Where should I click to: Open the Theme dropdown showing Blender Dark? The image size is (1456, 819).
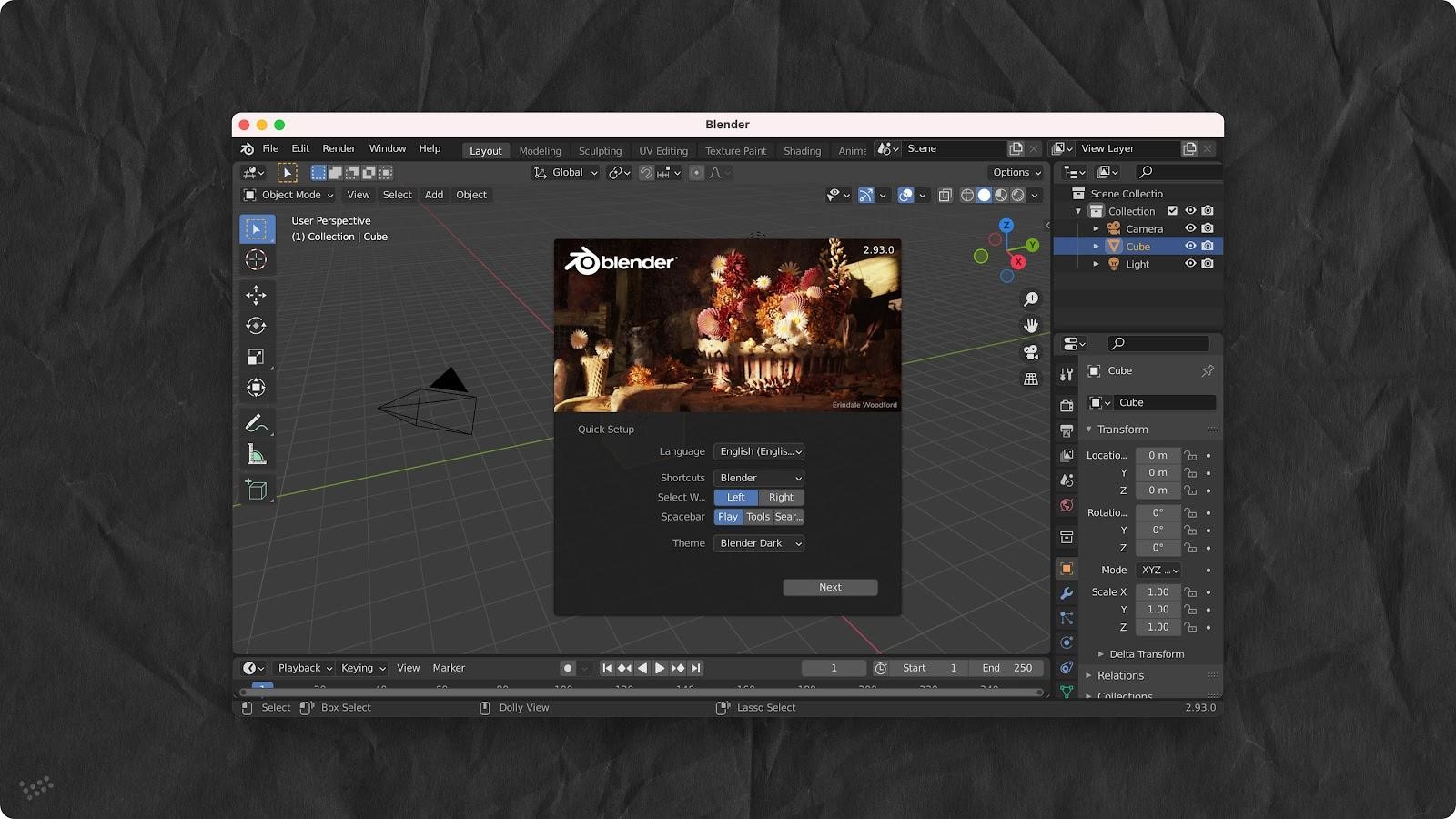(x=759, y=543)
